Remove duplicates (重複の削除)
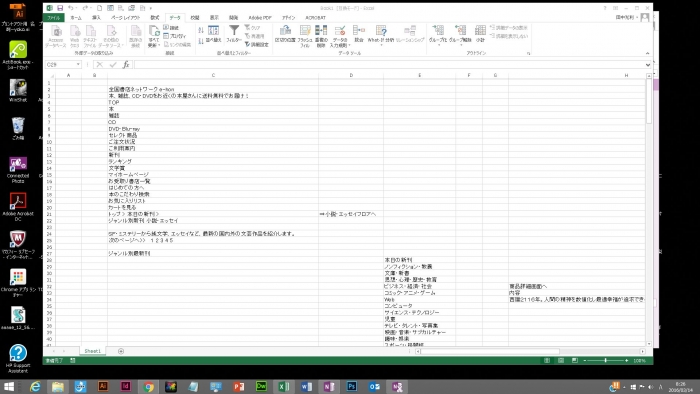This screenshot has width=700, height=394. (321, 37)
